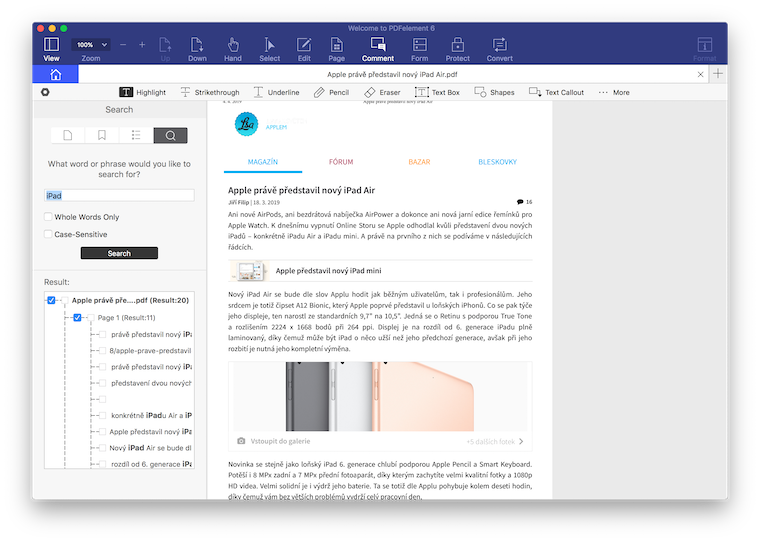The width and height of the screenshot is (760, 542).
Task: Go to the Home tab
Action: coord(55,74)
